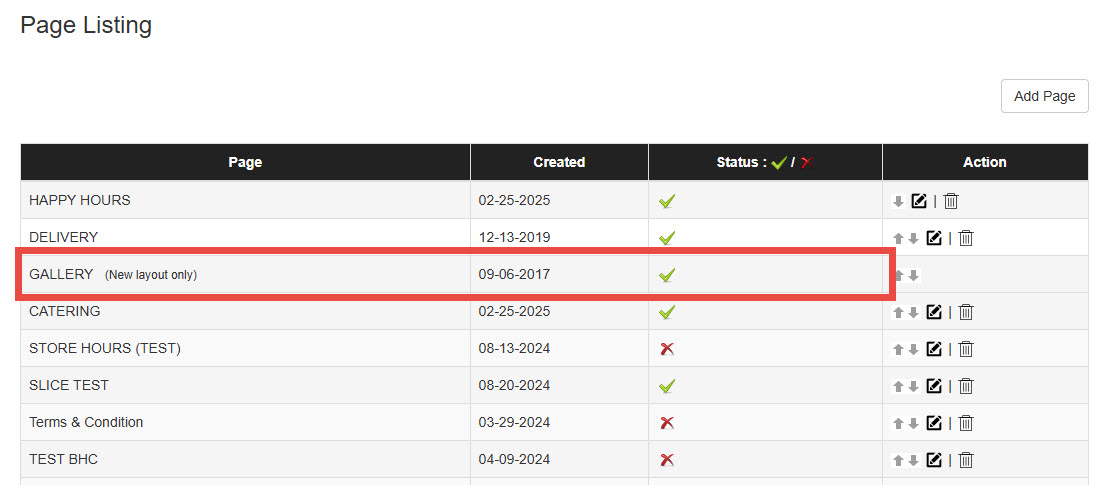Edit the TEST BHC page
1100x485 pixels.
(x=934, y=460)
